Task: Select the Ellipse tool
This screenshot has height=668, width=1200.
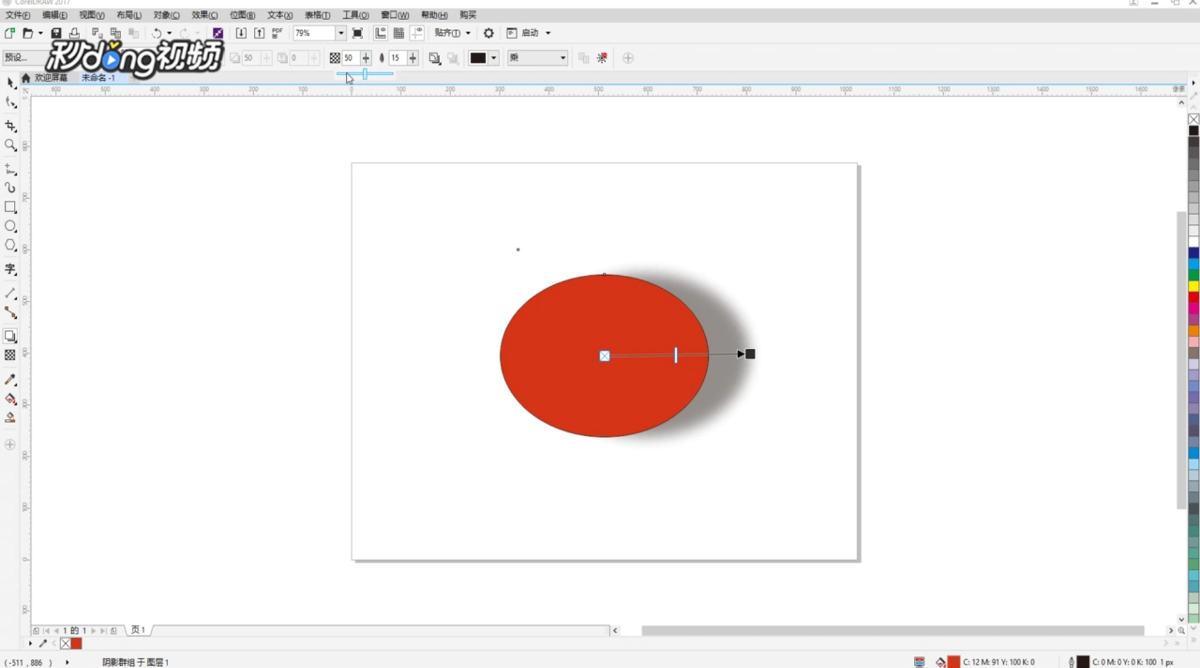Action: (x=11, y=226)
